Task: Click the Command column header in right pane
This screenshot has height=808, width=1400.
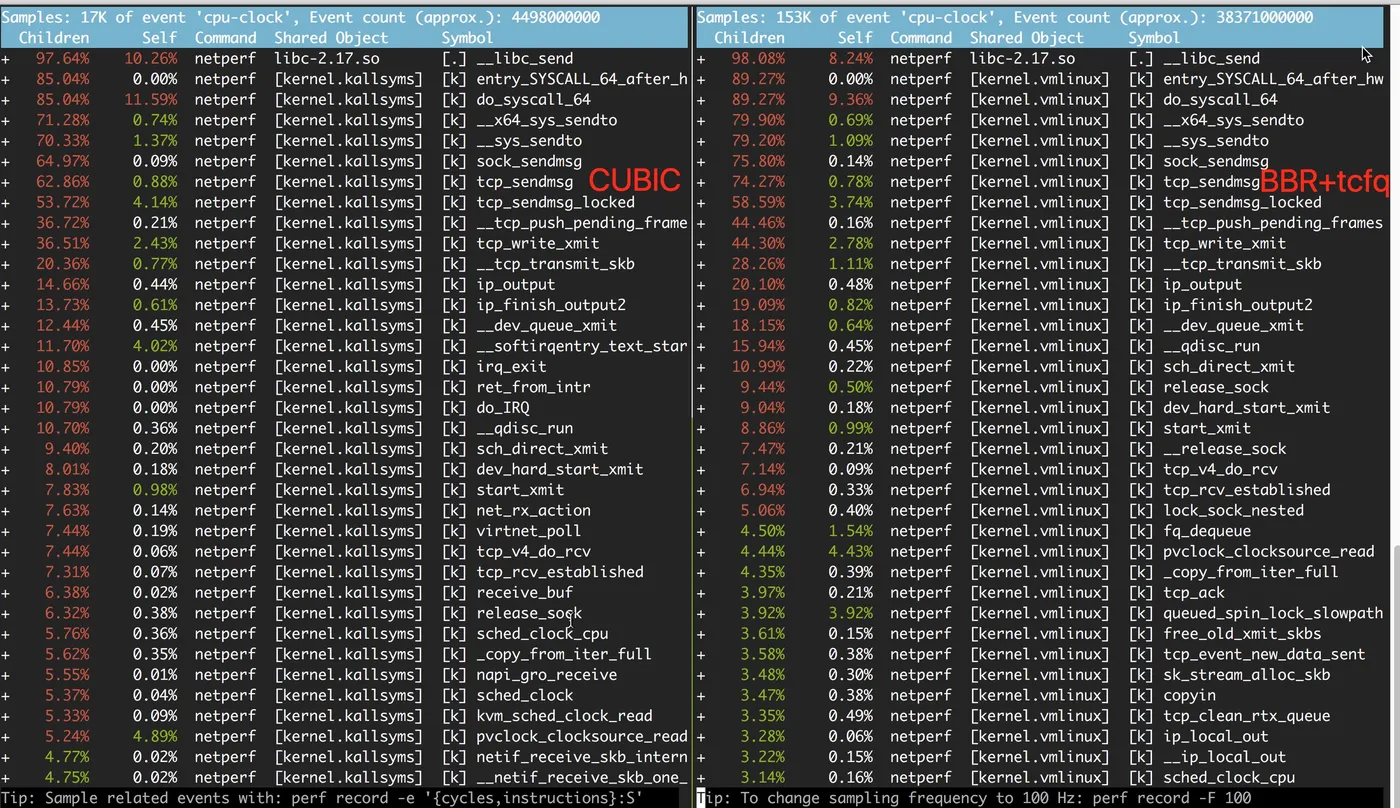Action: [x=921, y=38]
